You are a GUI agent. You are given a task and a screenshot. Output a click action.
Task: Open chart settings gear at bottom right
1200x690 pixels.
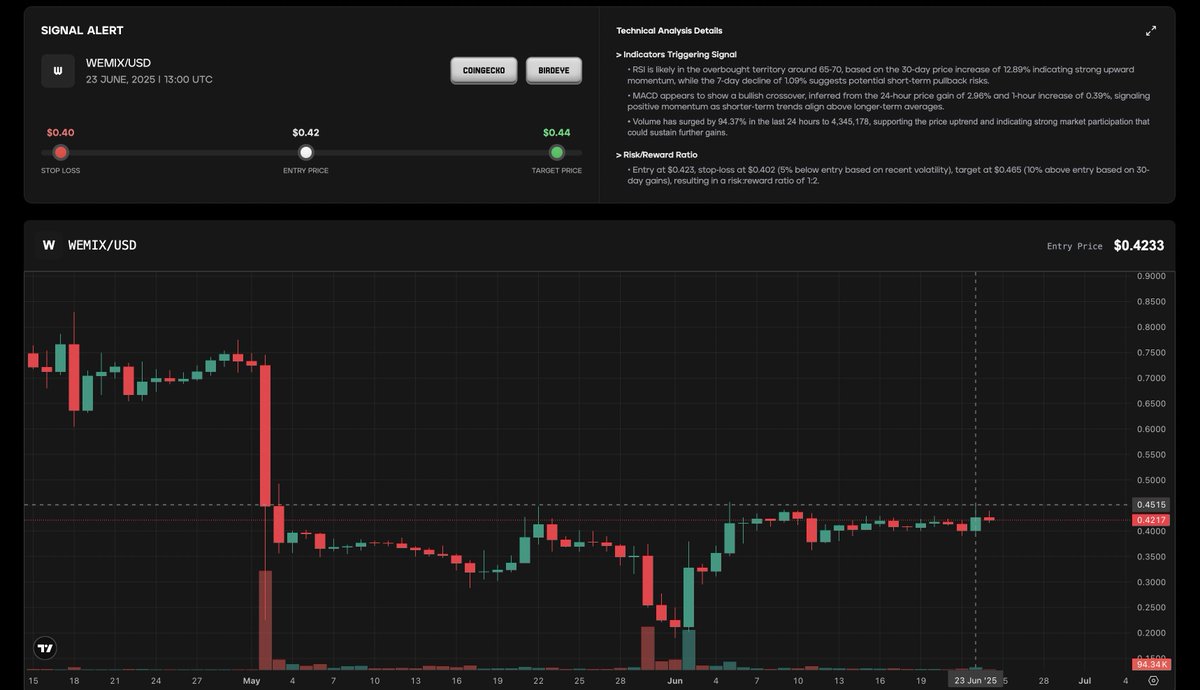point(1153,680)
